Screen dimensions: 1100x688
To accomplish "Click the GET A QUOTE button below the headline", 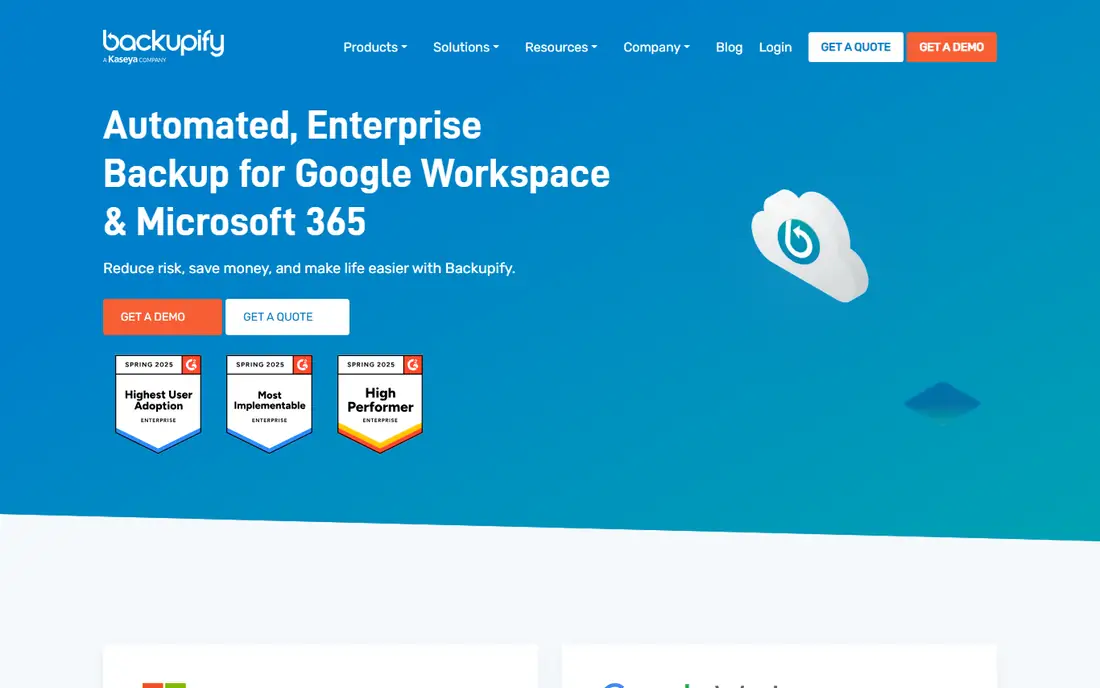I will pyautogui.click(x=287, y=317).
